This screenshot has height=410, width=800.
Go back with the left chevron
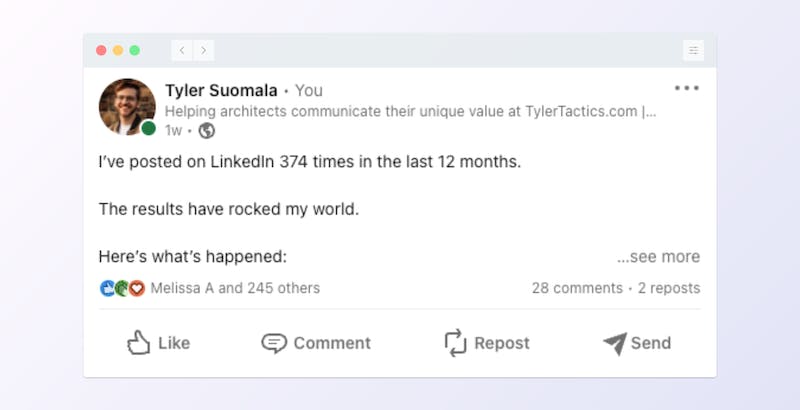[182, 50]
